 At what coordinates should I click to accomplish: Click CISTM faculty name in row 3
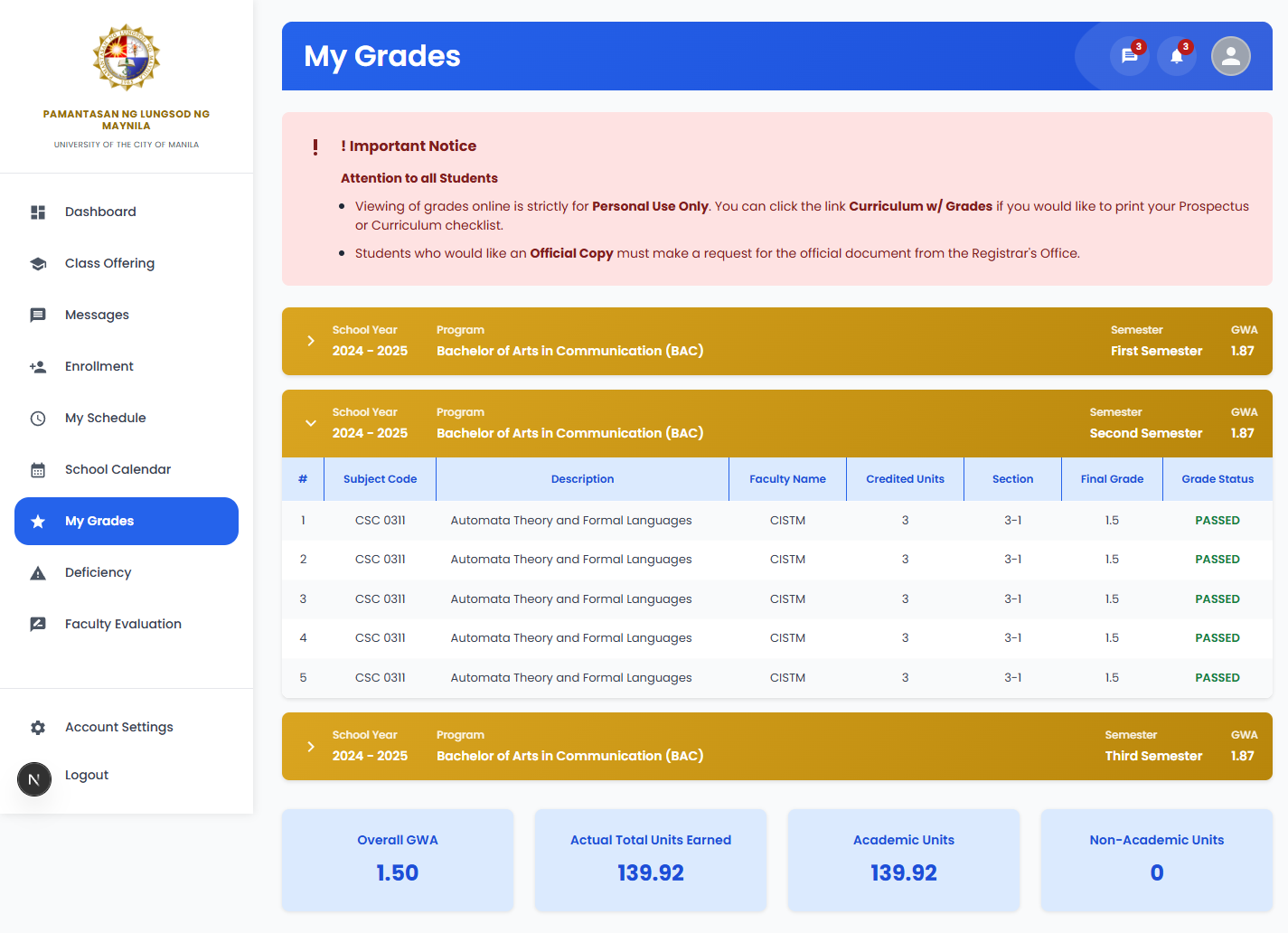point(787,599)
